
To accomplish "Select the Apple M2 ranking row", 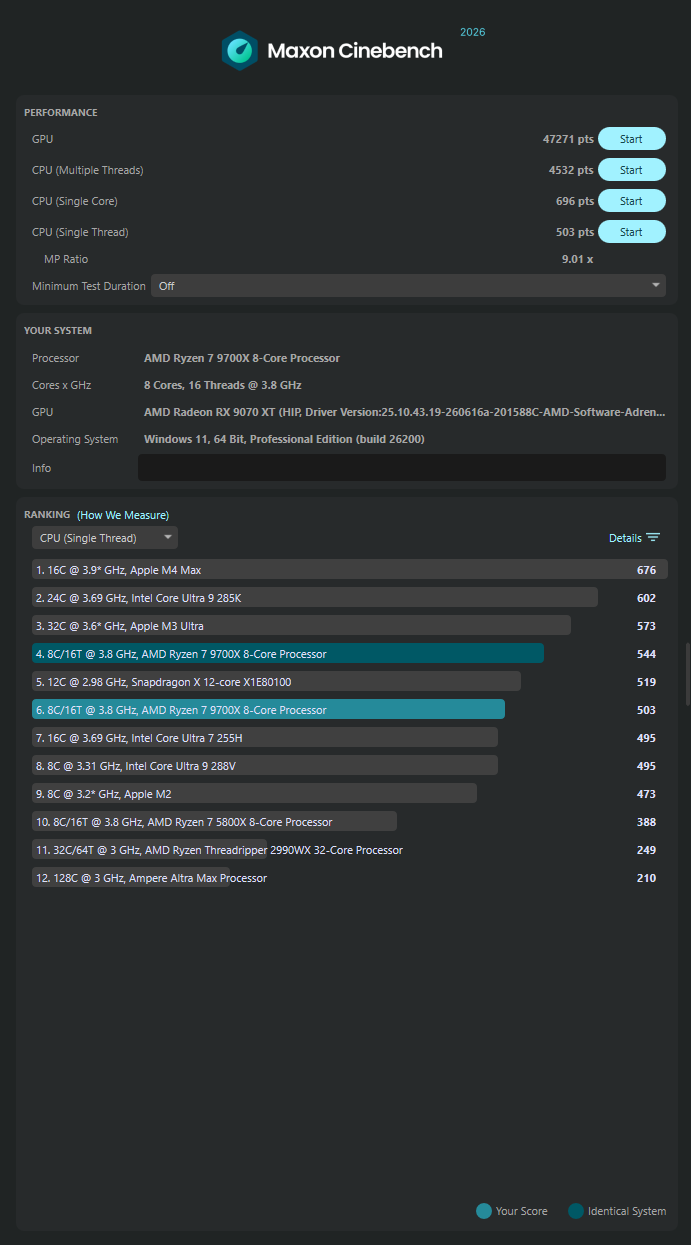I will (349, 794).
